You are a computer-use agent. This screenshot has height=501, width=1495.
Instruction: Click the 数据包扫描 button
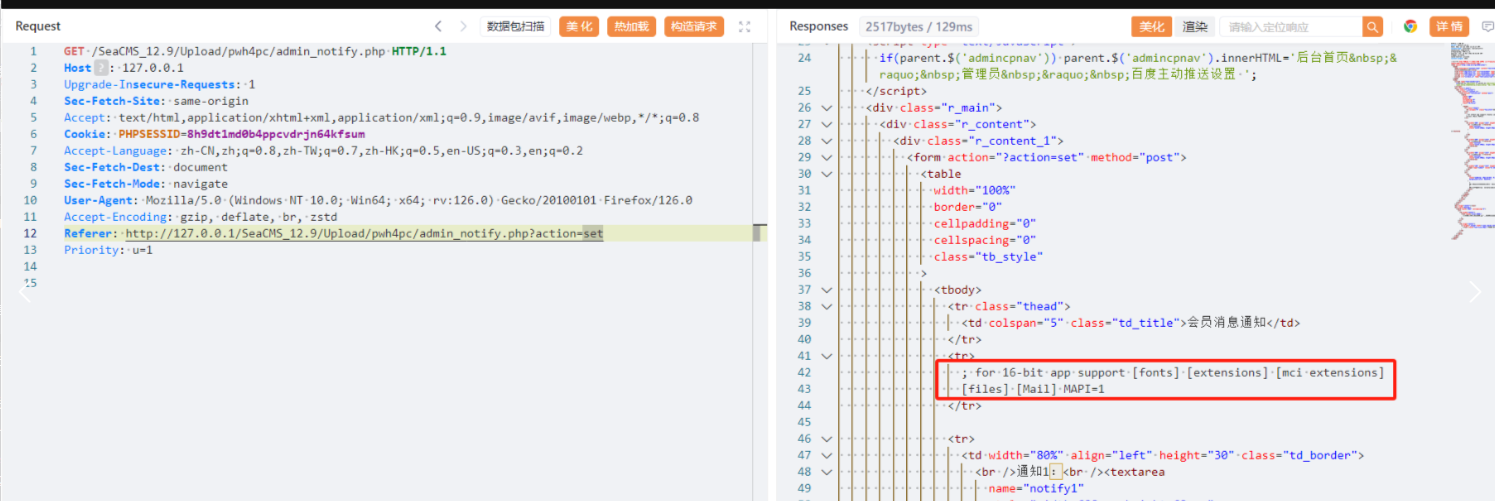click(516, 27)
